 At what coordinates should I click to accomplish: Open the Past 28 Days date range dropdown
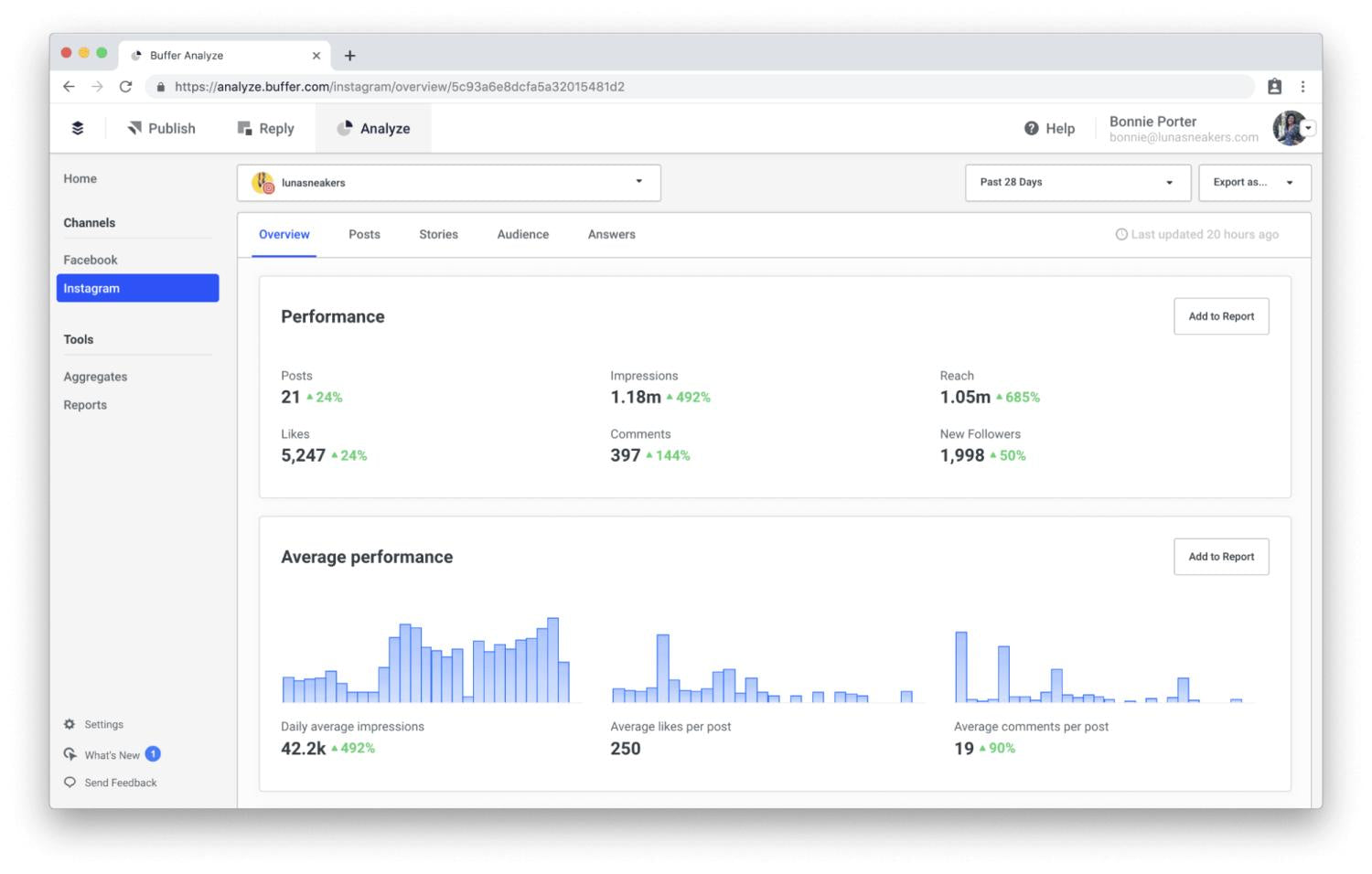point(1077,183)
